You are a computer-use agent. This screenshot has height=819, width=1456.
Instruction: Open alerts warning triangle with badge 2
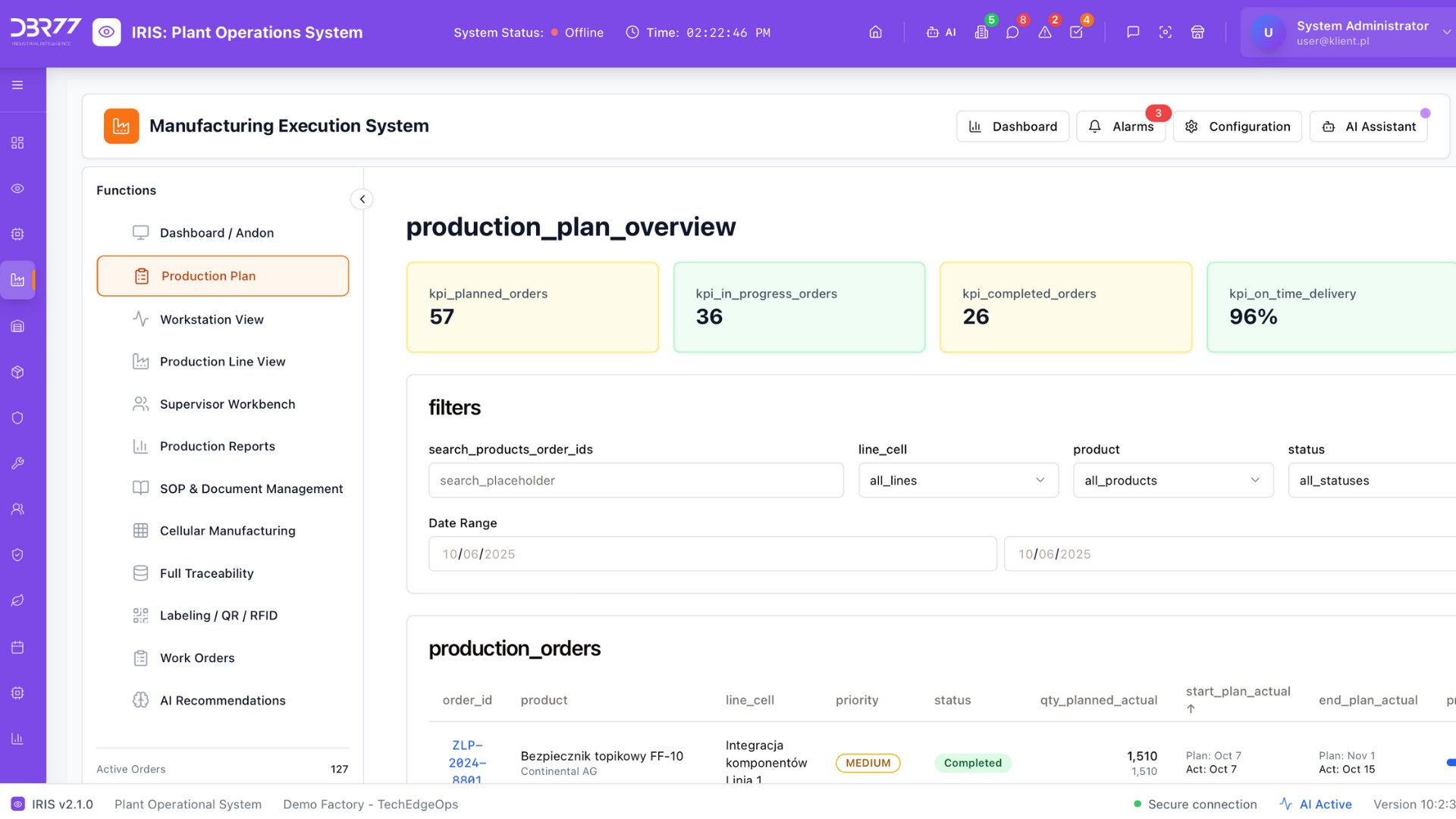tap(1045, 33)
